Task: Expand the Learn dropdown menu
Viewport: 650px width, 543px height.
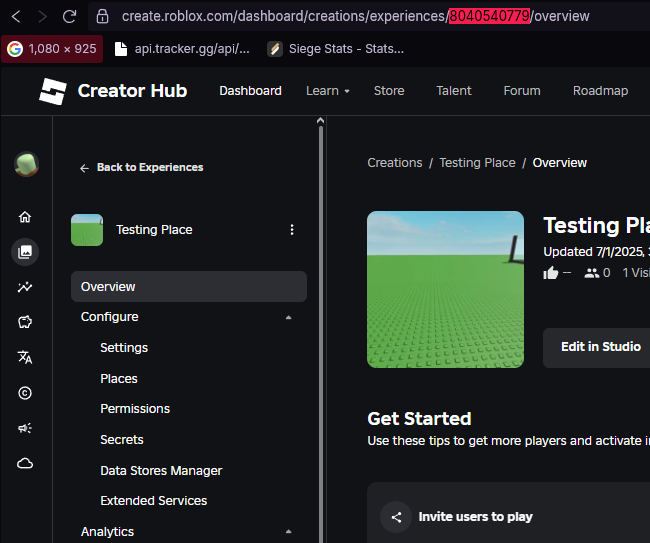Action: click(x=327, y=91)
